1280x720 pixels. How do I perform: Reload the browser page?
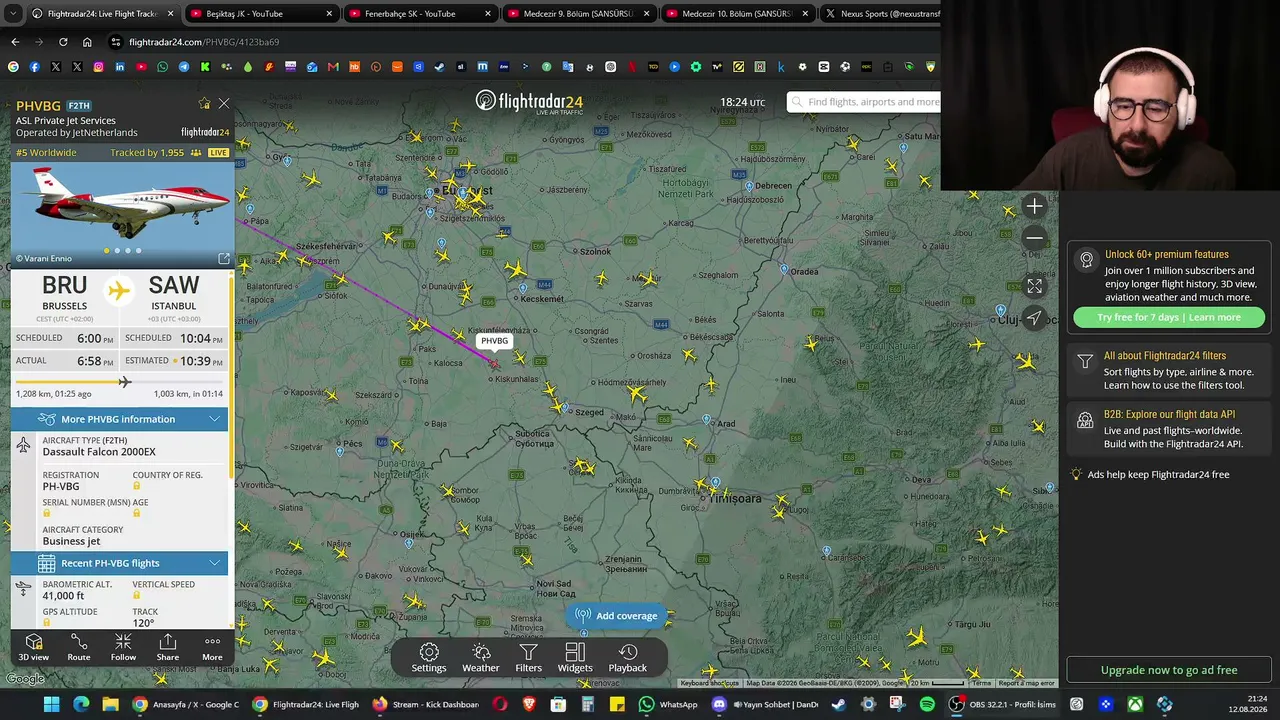(x=63, y=42)
